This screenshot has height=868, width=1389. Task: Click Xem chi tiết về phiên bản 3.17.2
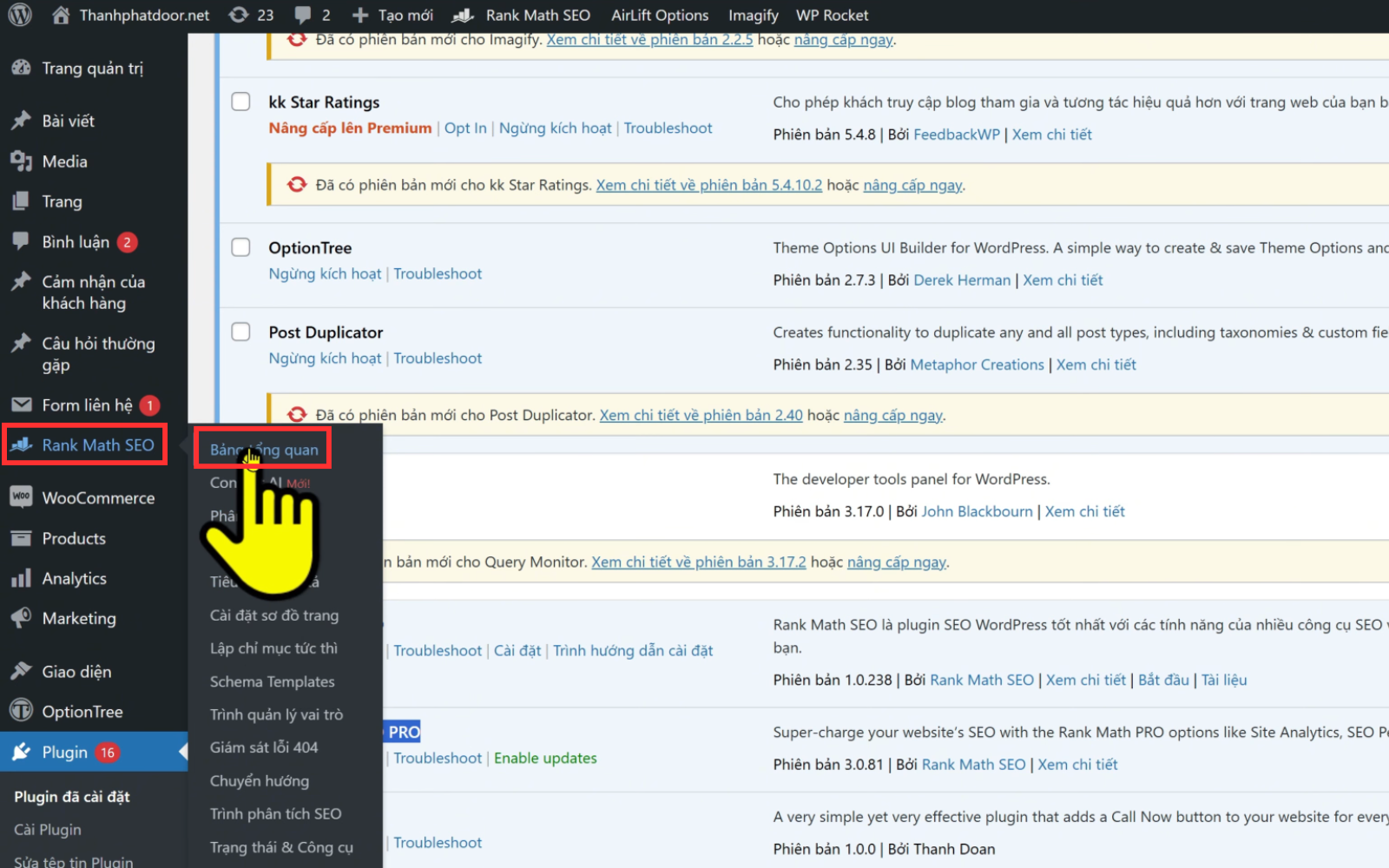point(699,562)
